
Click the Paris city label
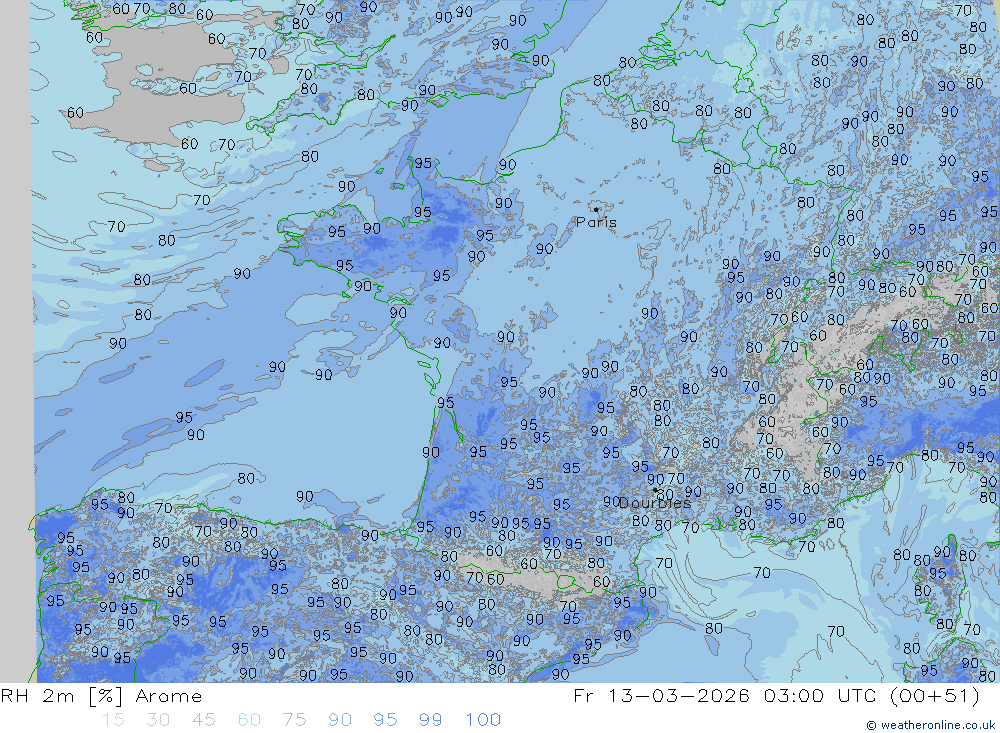tap(596, 222)
